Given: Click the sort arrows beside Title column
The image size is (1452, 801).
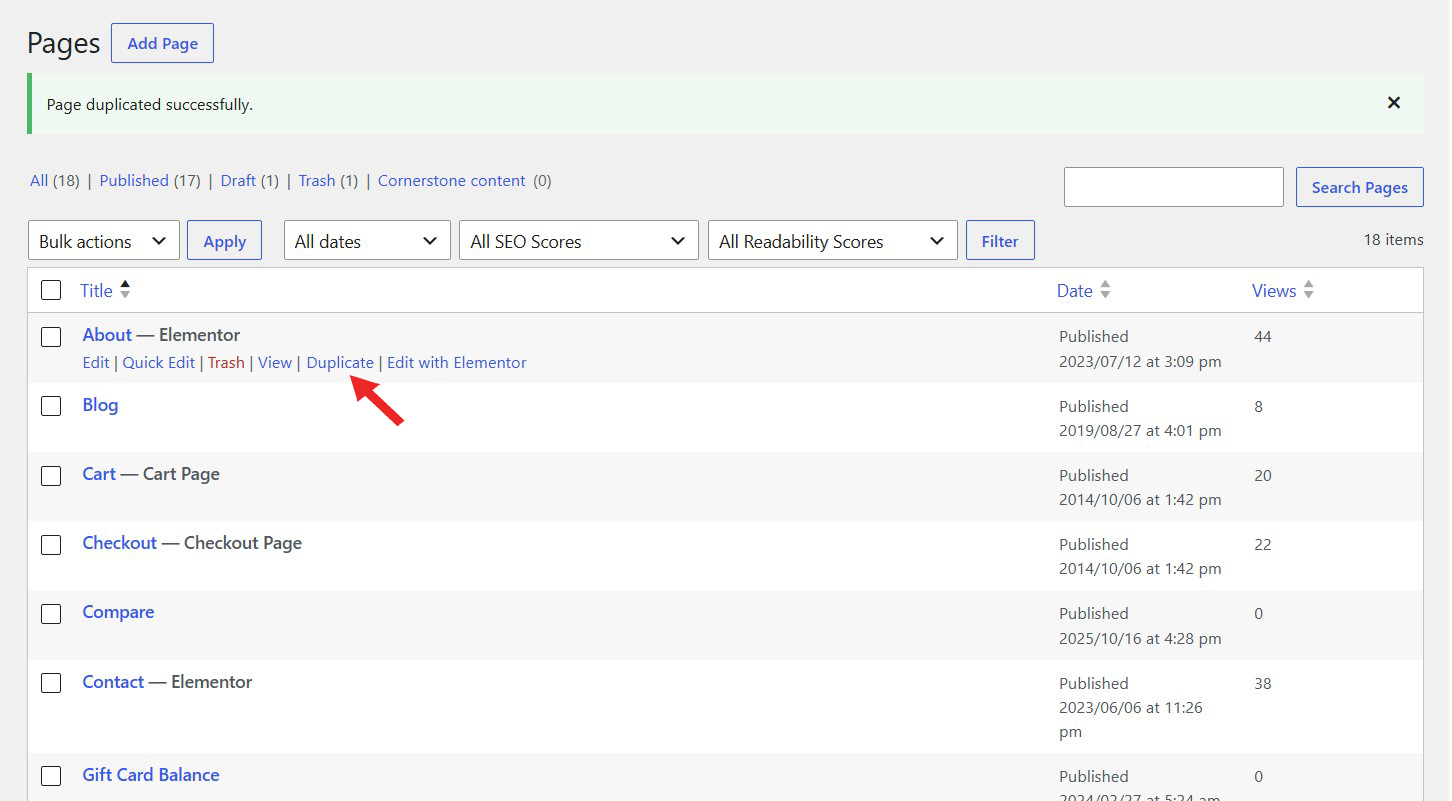Looking at the screenshot, I should click(x=125, y=290).
